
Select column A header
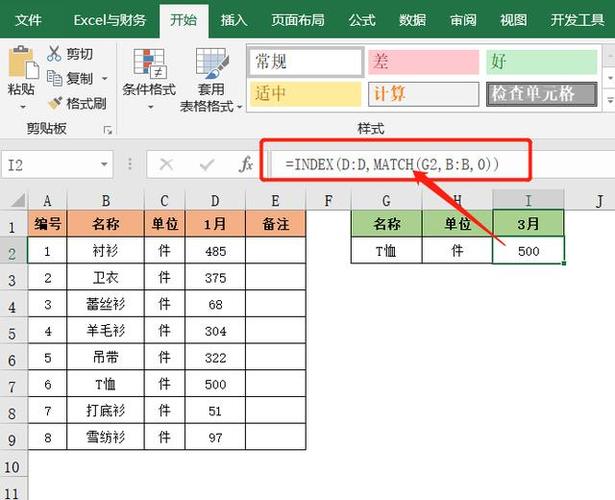47,200
